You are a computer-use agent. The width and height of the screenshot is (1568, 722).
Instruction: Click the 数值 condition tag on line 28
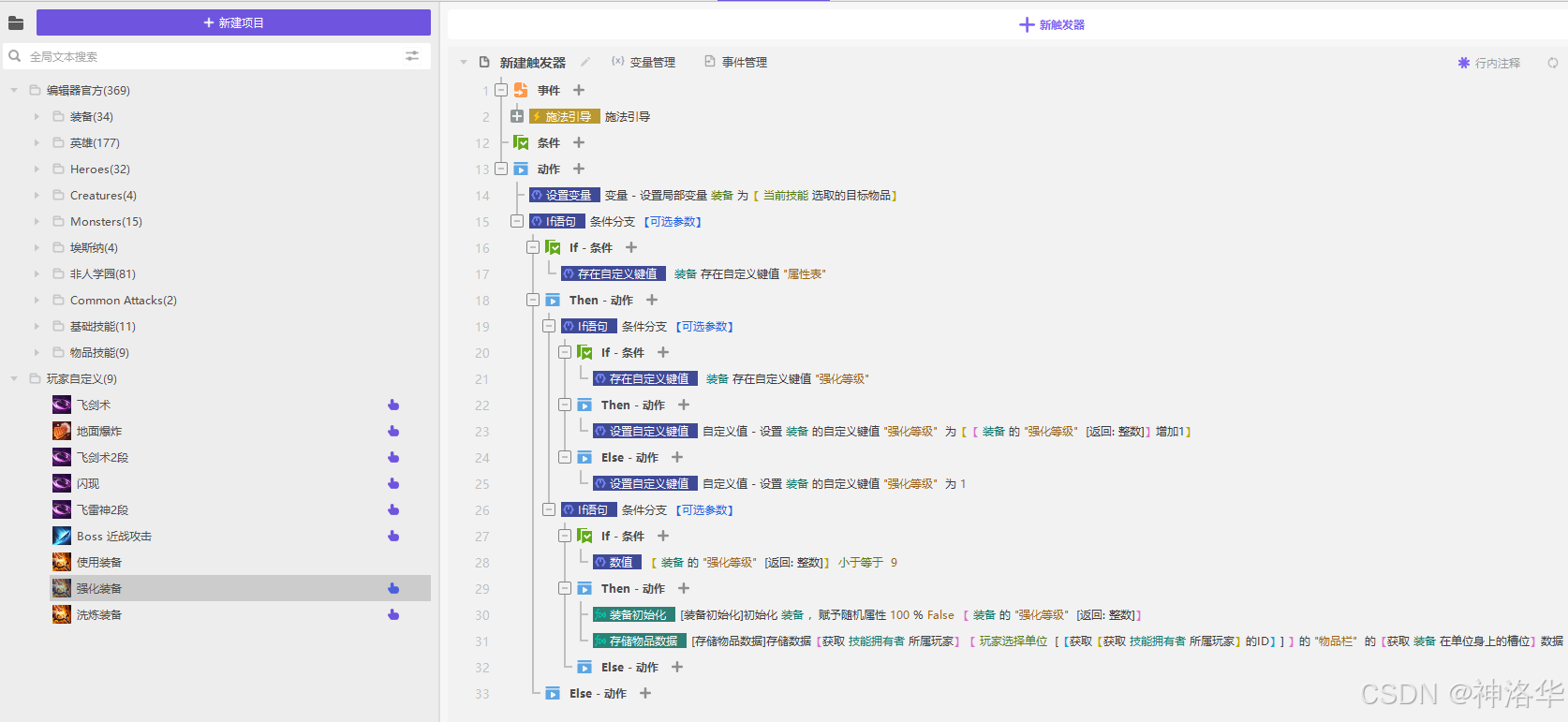617,562
